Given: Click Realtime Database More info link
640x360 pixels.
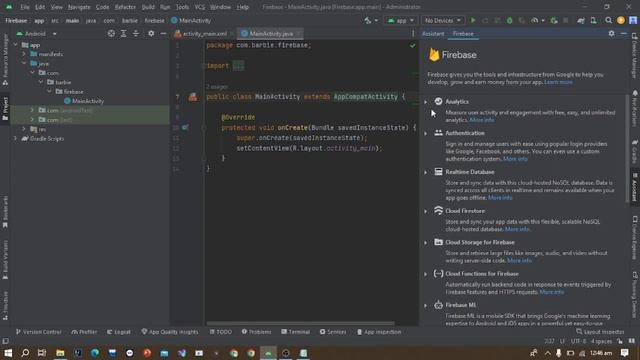Looking at the screenshot, I should [500, 198].
